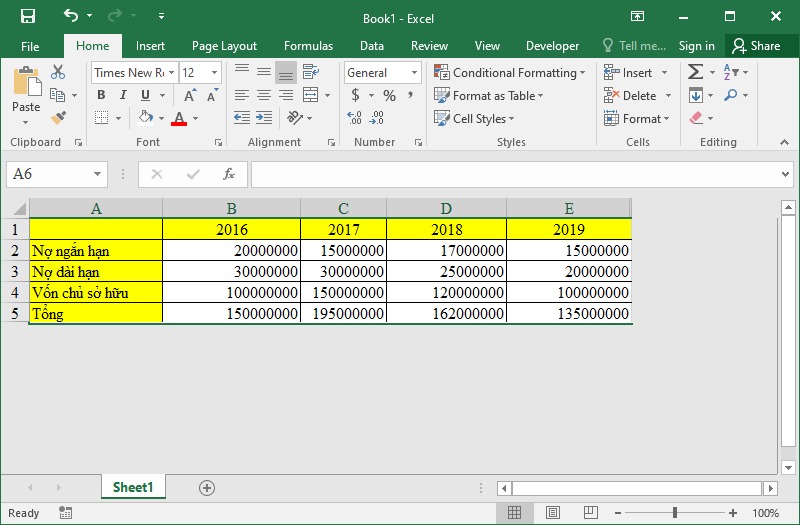Image resolution: width=800 pixels, height=525 pixels.
Task: Click the Paste button
Action: point(26,95)
